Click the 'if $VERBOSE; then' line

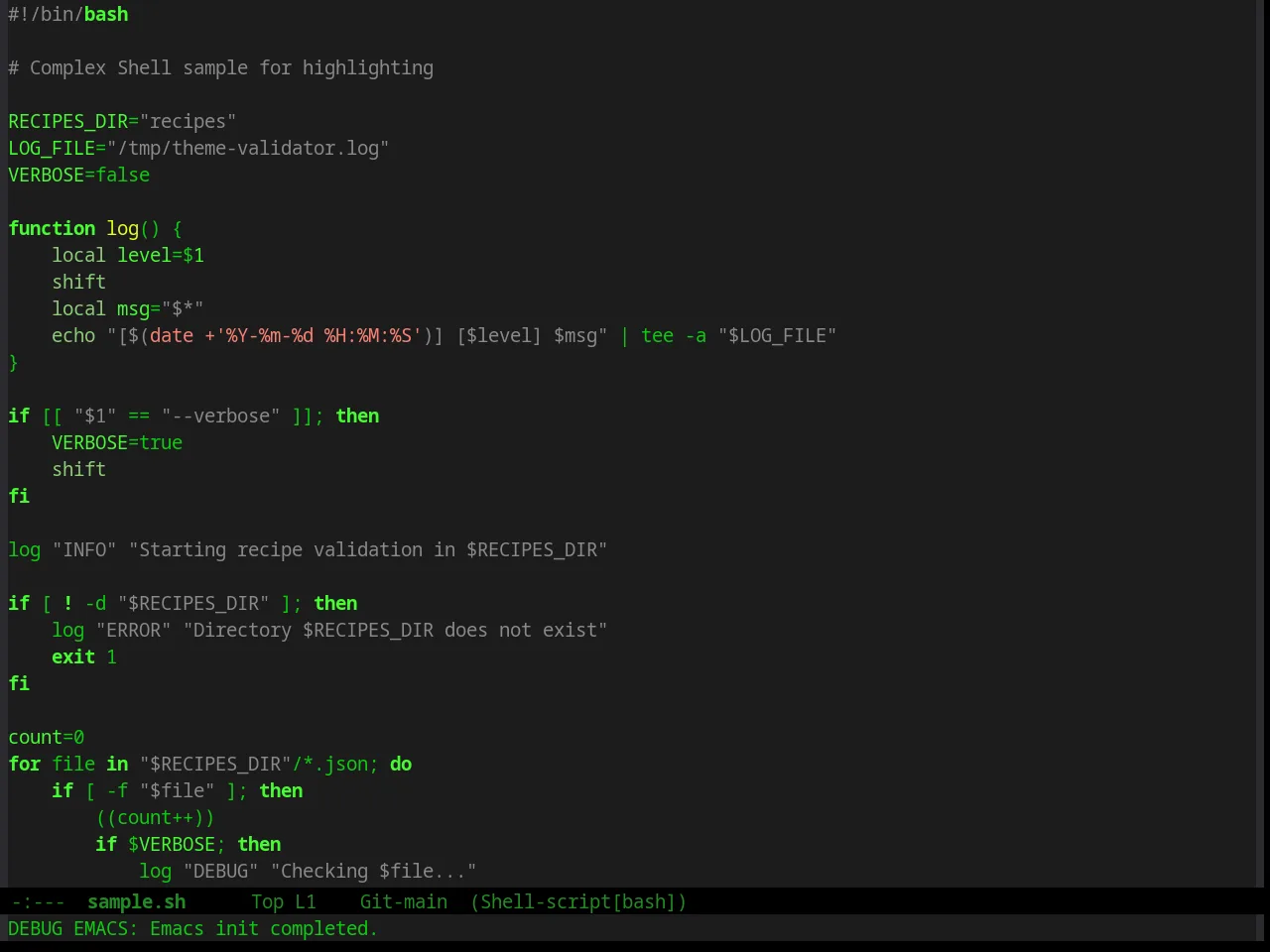[189, 844]
